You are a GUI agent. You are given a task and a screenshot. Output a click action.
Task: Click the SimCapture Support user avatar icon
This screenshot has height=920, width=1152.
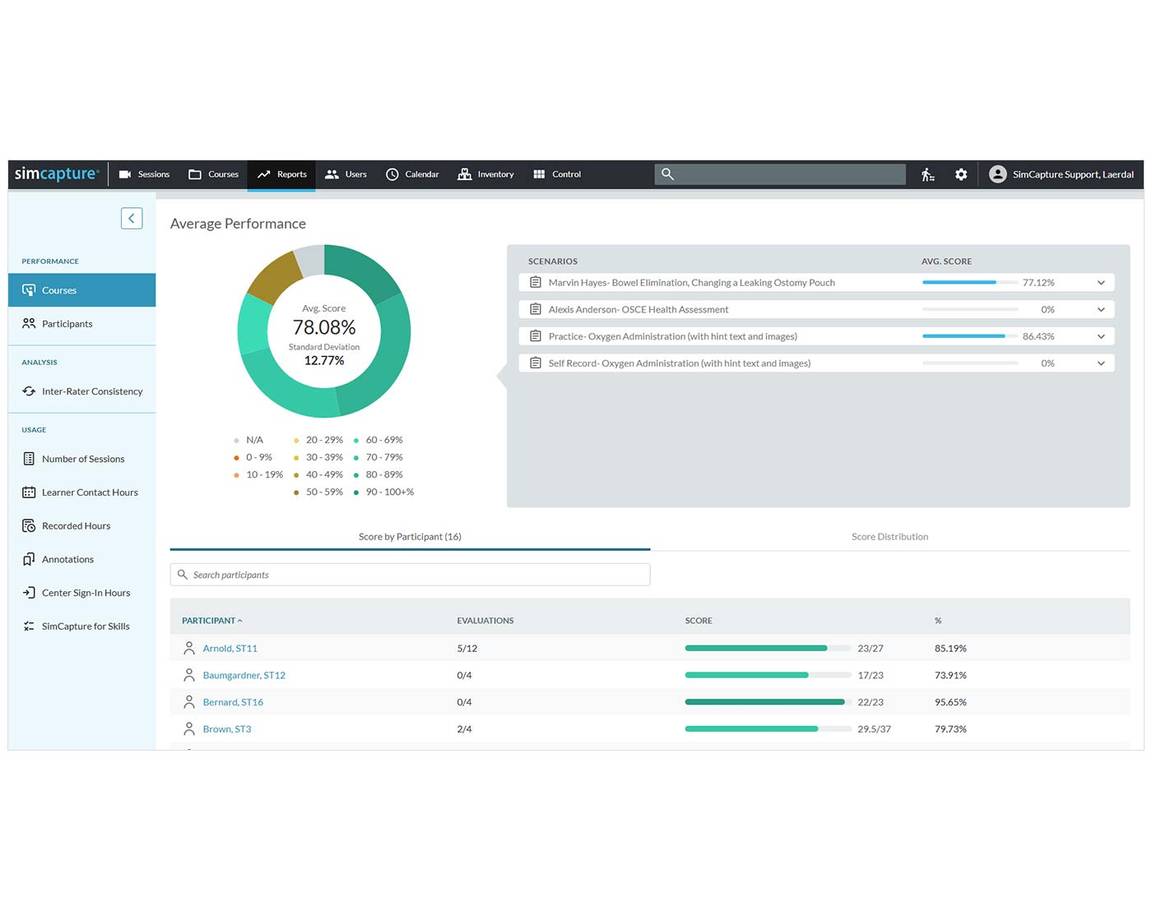coord(997,174)
